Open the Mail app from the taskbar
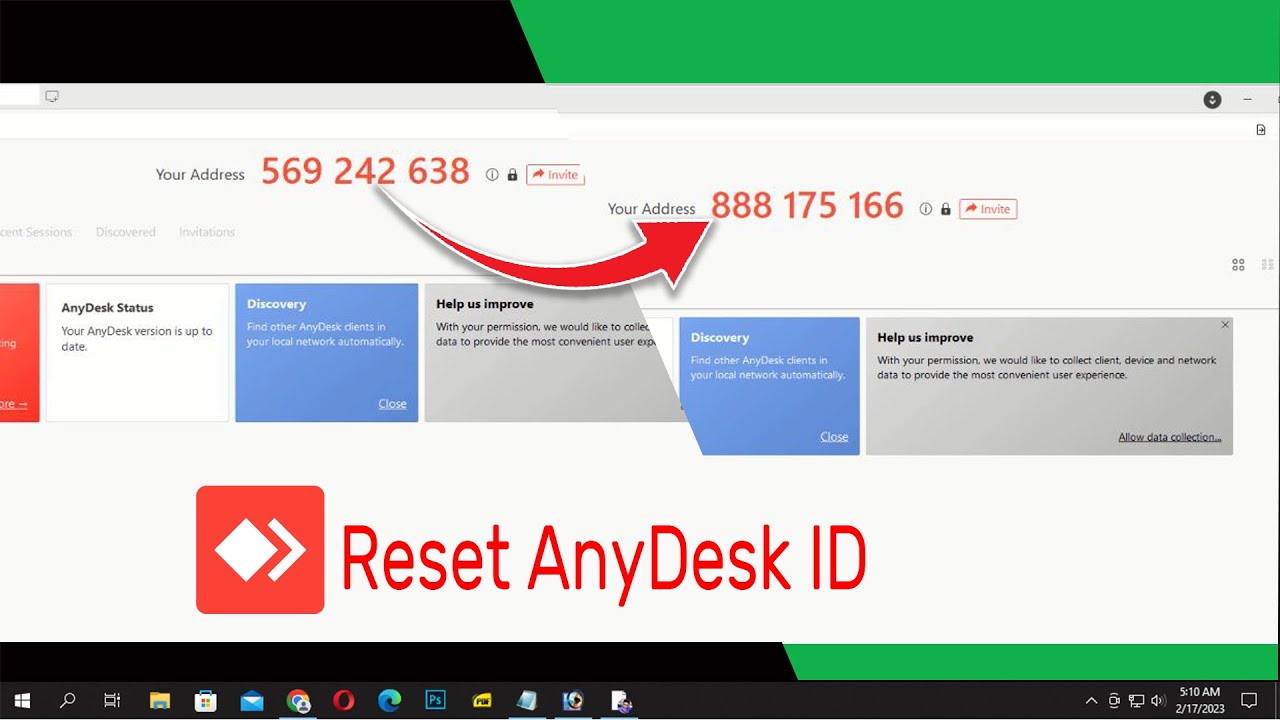1280x720 pixels. click(x=252, y=700)
